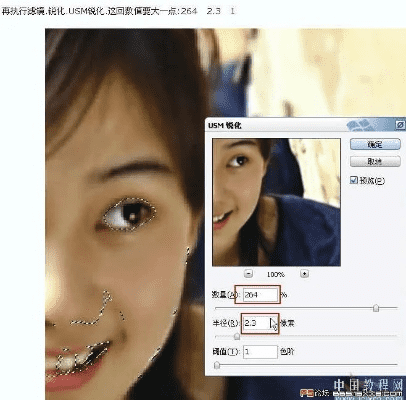Click the threshold slider handle
The image size is (406, 400).
pyautogui.click(x=217, y=365)
